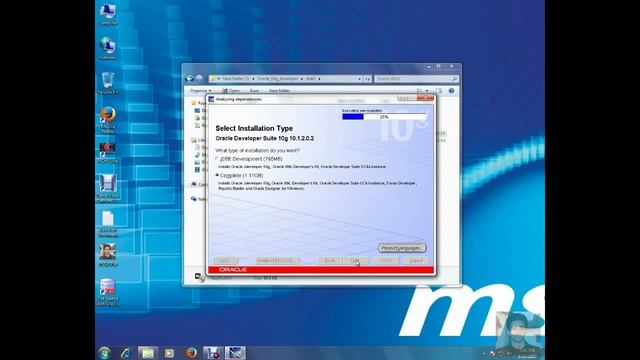Launch Windows Media Player from taskbar
This screenshot has width=640, height=360.
tap(169, 353)
